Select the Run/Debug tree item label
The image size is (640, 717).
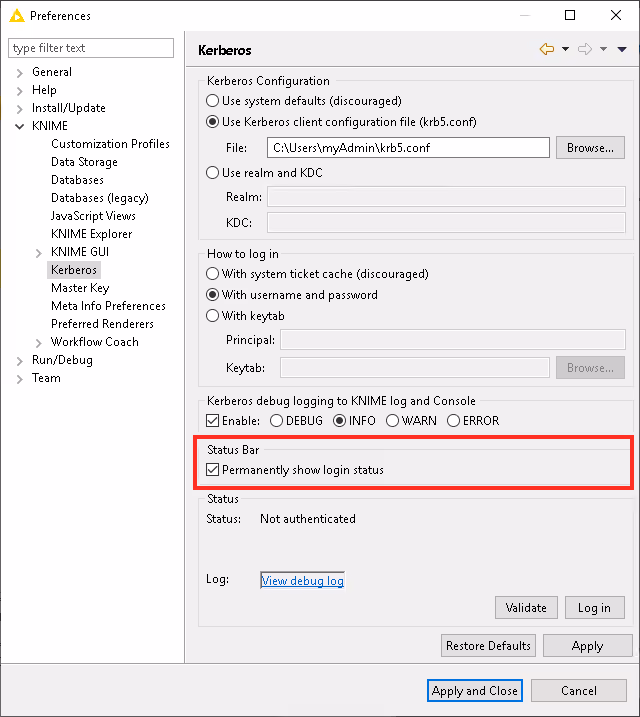click(62, 360)
